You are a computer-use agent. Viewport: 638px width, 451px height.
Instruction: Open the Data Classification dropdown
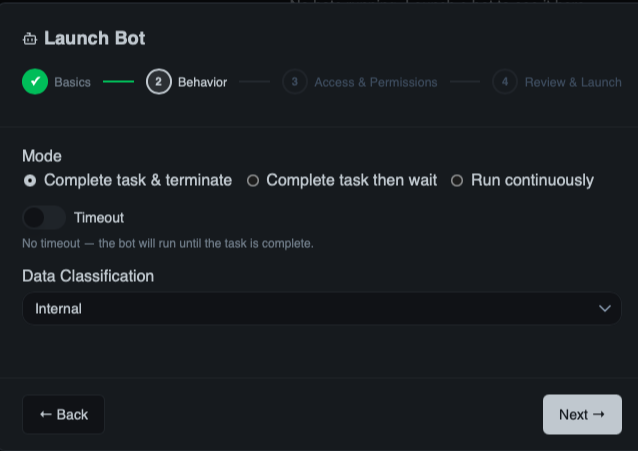click(x=322, y=309)
